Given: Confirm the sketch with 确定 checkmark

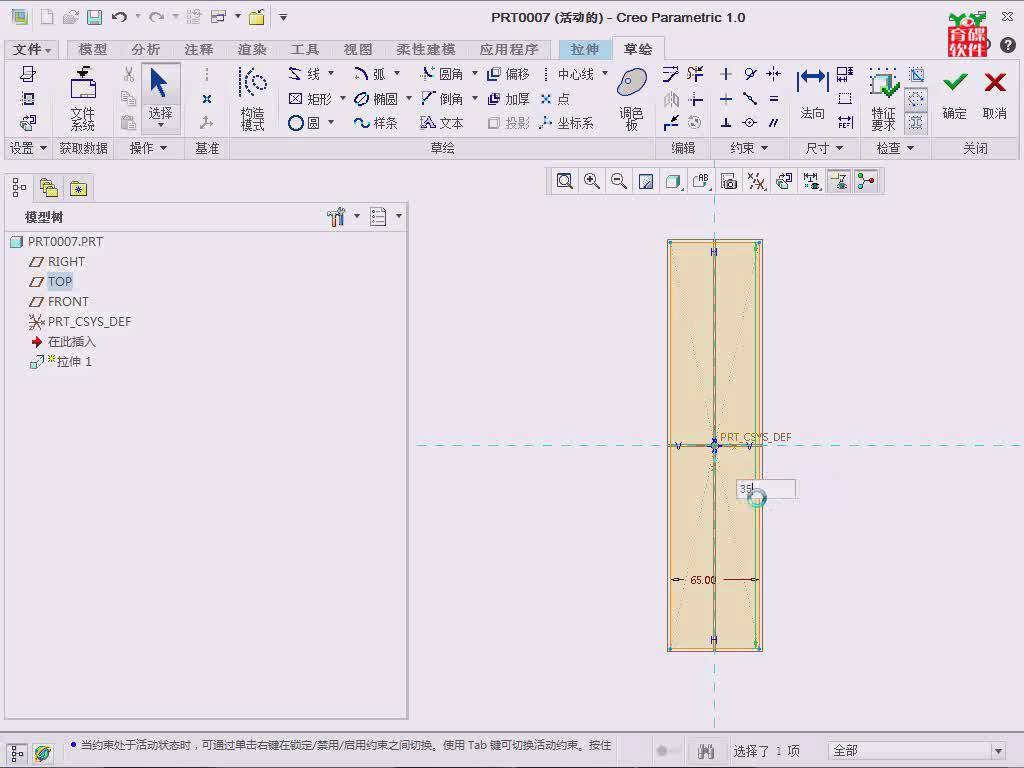Looking at the screenshot, I should [x=955, y=95].
